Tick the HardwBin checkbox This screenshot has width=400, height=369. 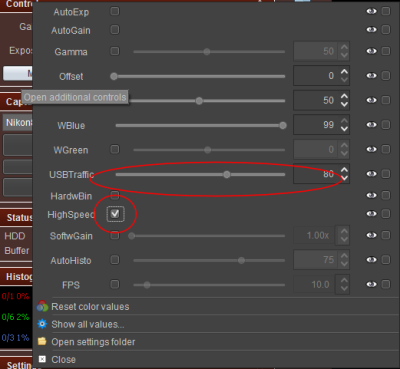pos(115,195)
